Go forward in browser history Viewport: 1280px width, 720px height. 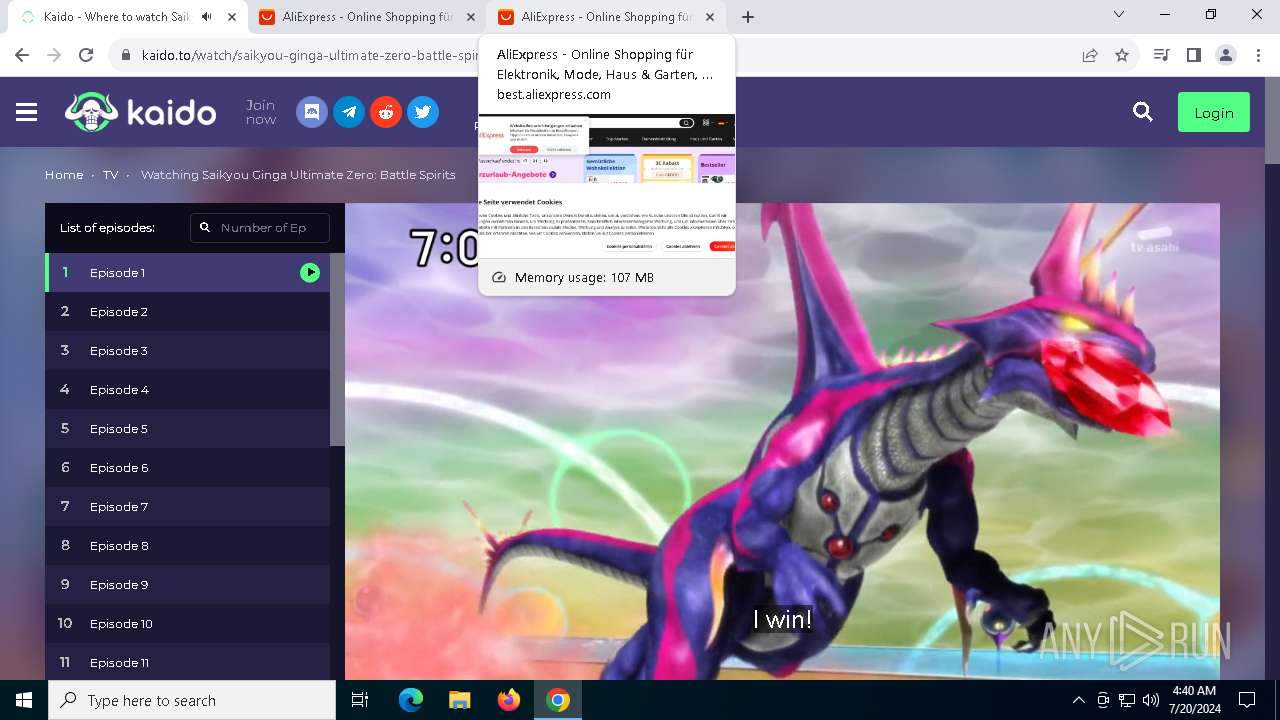(x=54, y=55)
